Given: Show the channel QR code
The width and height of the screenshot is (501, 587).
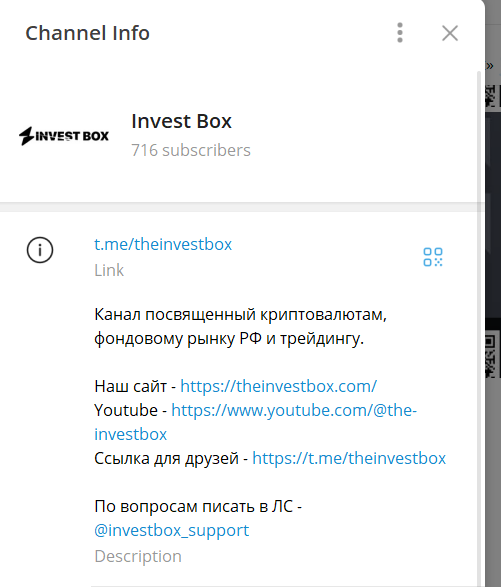Looking at the screenshot, I should (x=433, y=257).
